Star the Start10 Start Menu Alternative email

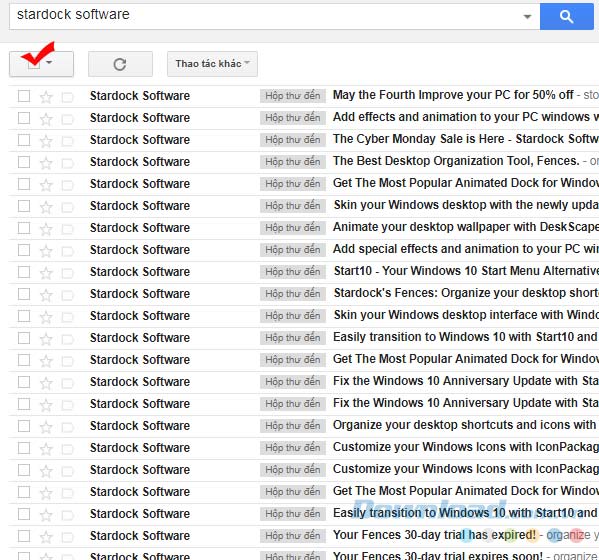pyautogui.click(x=46, y=273)
